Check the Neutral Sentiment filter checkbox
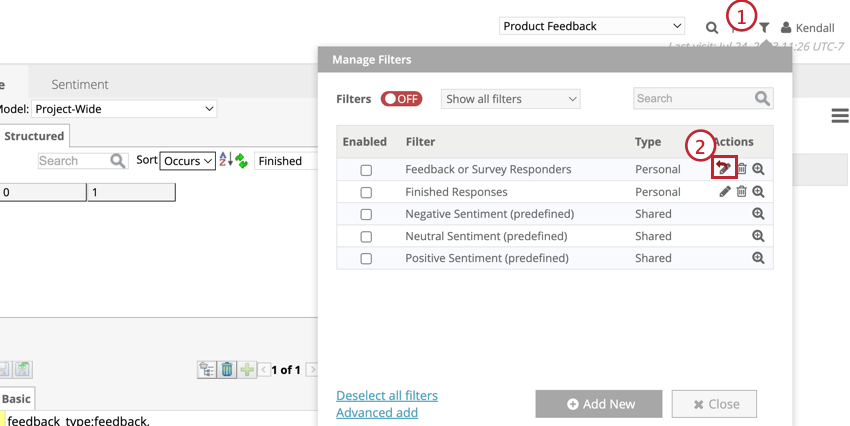 [366, 236]
